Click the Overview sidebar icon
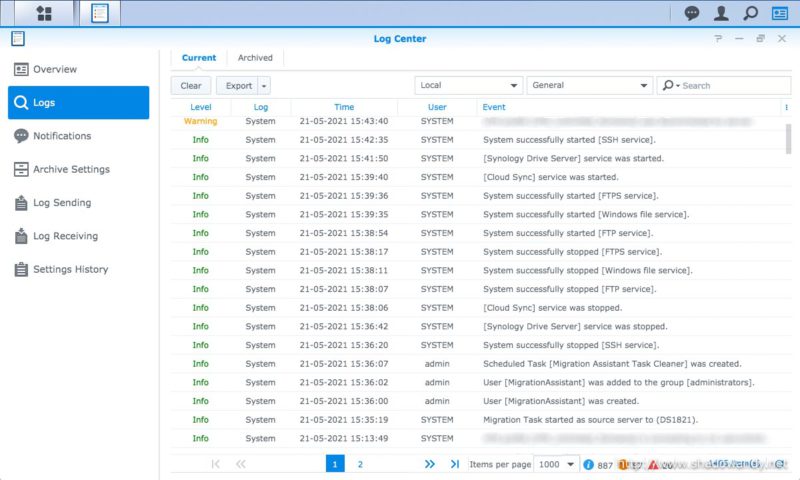 click(x=21, y=69)
